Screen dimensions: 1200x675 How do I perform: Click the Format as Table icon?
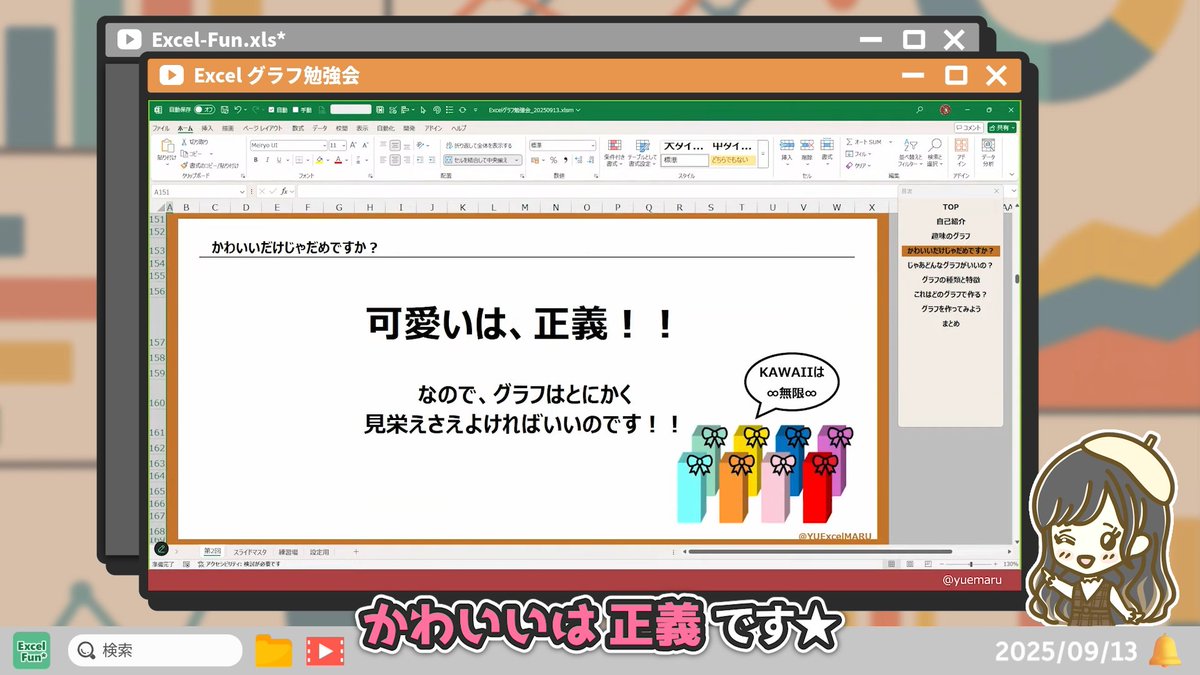click(642, 145)
